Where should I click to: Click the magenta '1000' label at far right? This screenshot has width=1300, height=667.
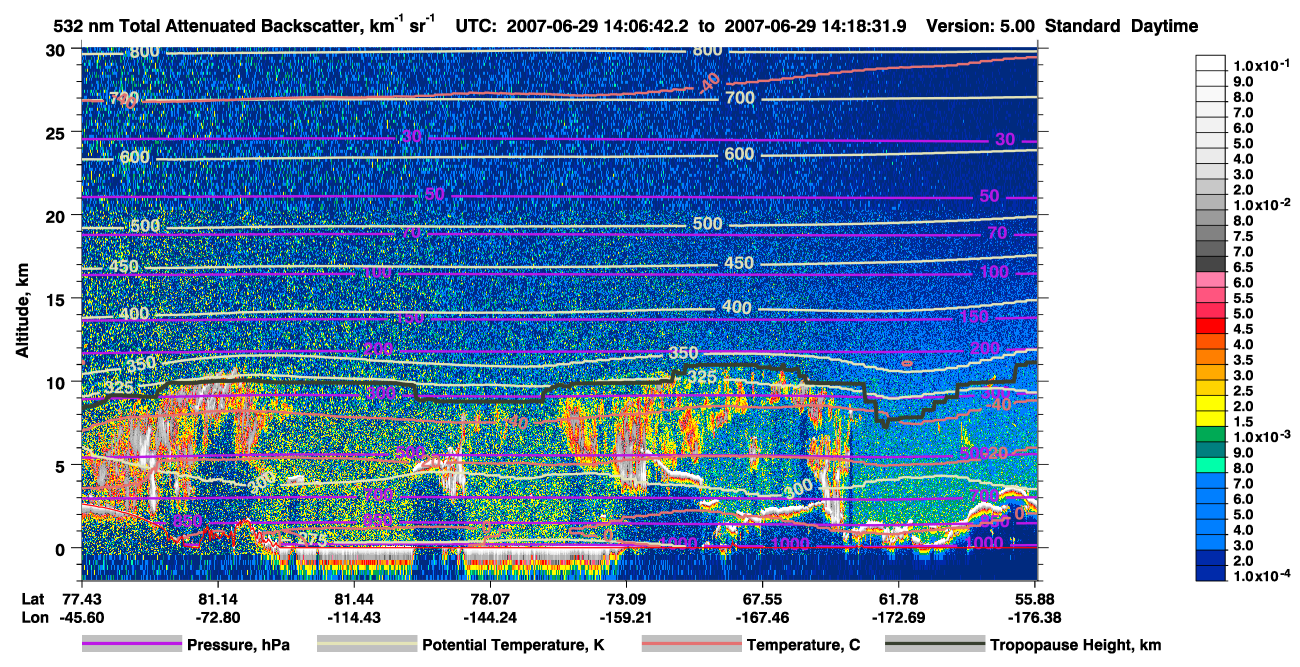(x=984, y=543)
